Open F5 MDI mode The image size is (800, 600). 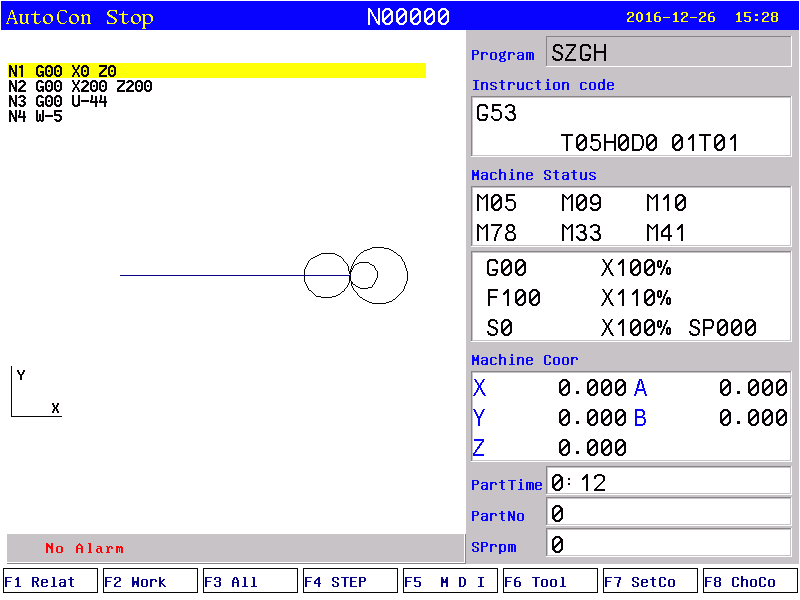pos(450,581)
